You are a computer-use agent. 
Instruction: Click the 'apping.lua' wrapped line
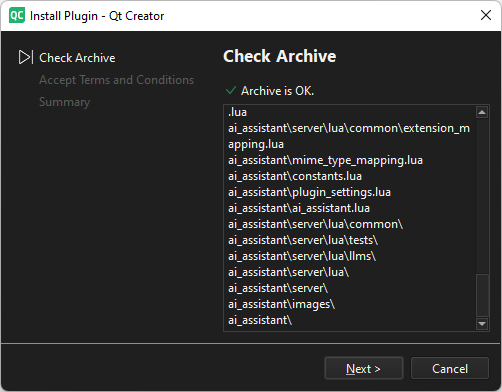click(256, 144)
